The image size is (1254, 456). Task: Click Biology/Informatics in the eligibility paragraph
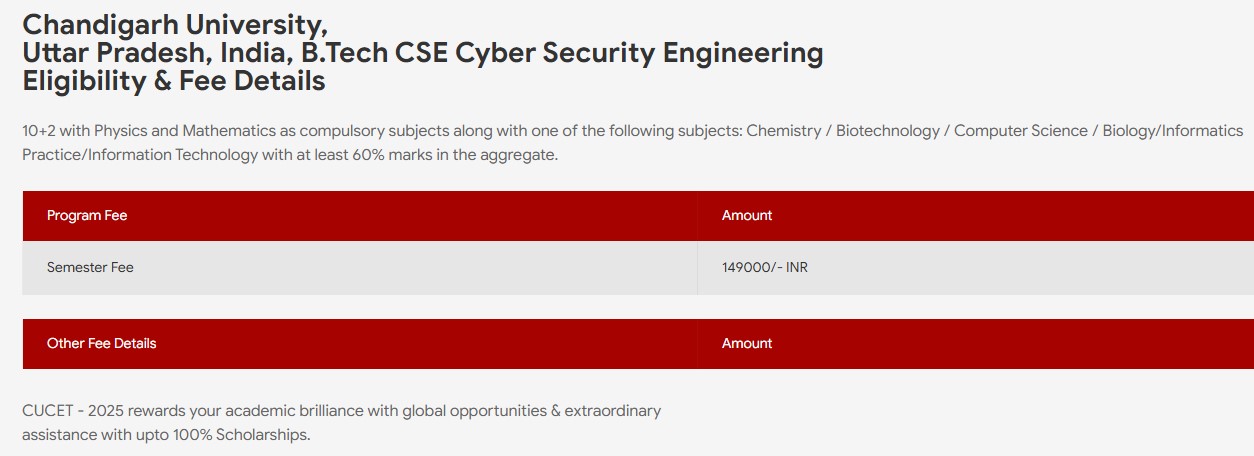pyautogui.click(x=1173, y=131)
